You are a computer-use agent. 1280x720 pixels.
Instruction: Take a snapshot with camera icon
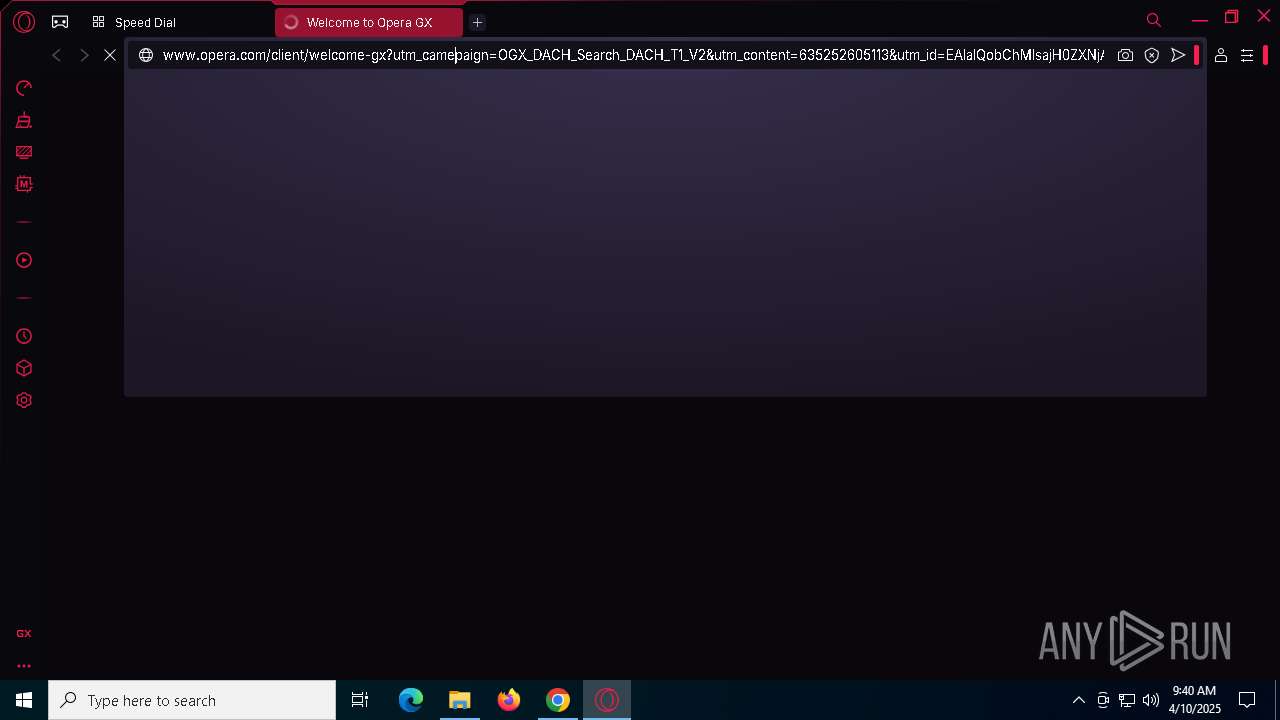[1125, 55]
